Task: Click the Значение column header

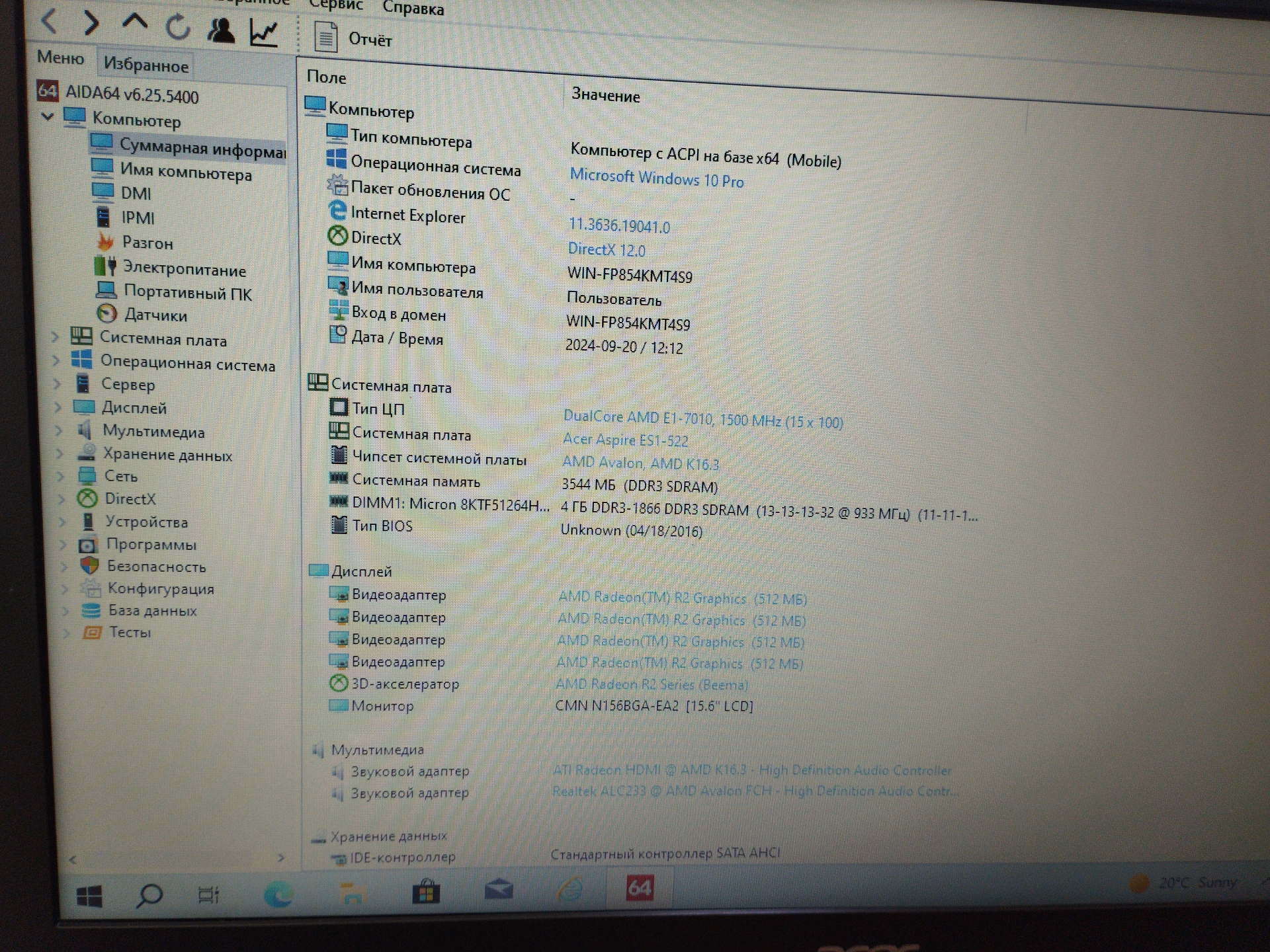Action: point(606,95)
